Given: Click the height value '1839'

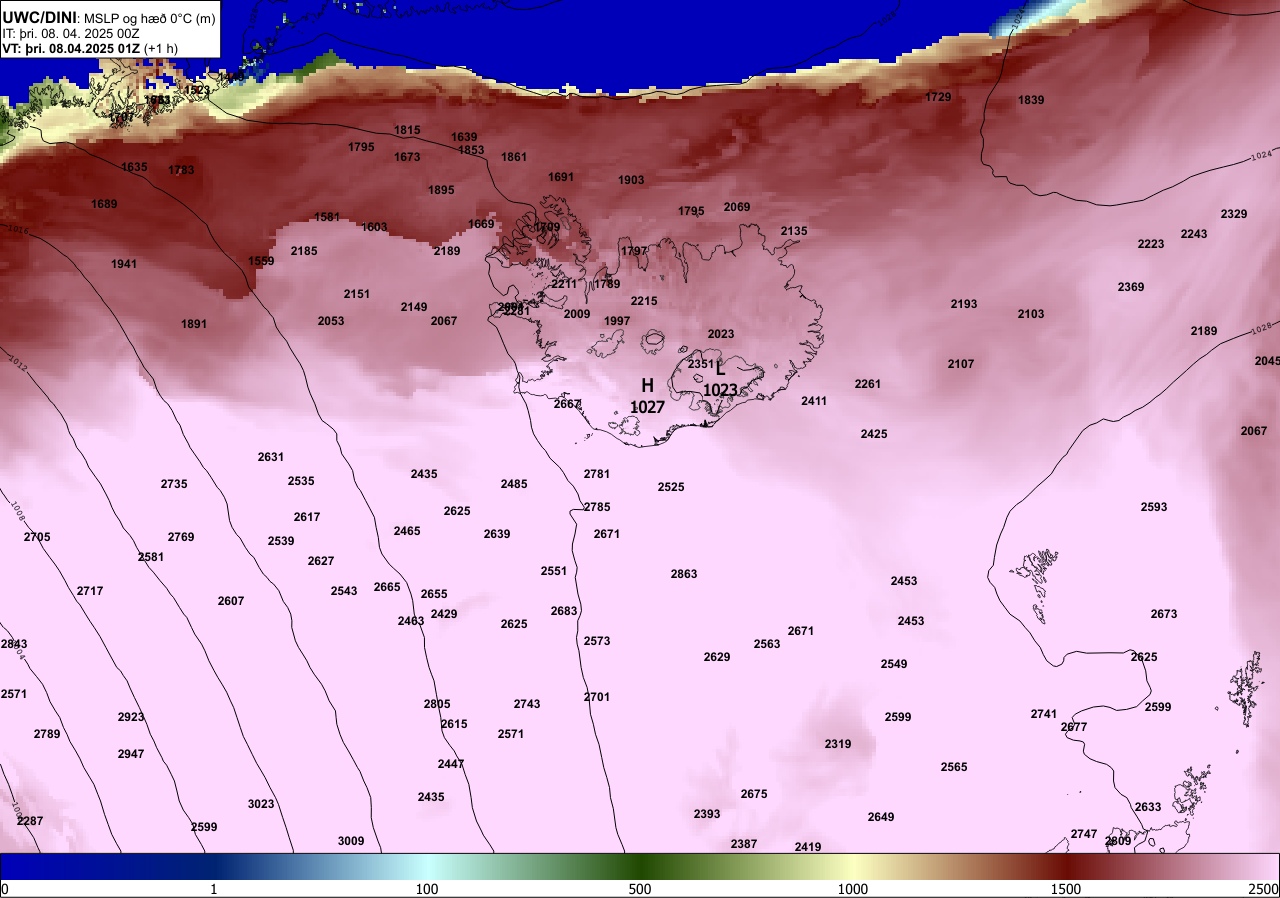Looking at the screenshot, I should click(x=1031, y=100).
